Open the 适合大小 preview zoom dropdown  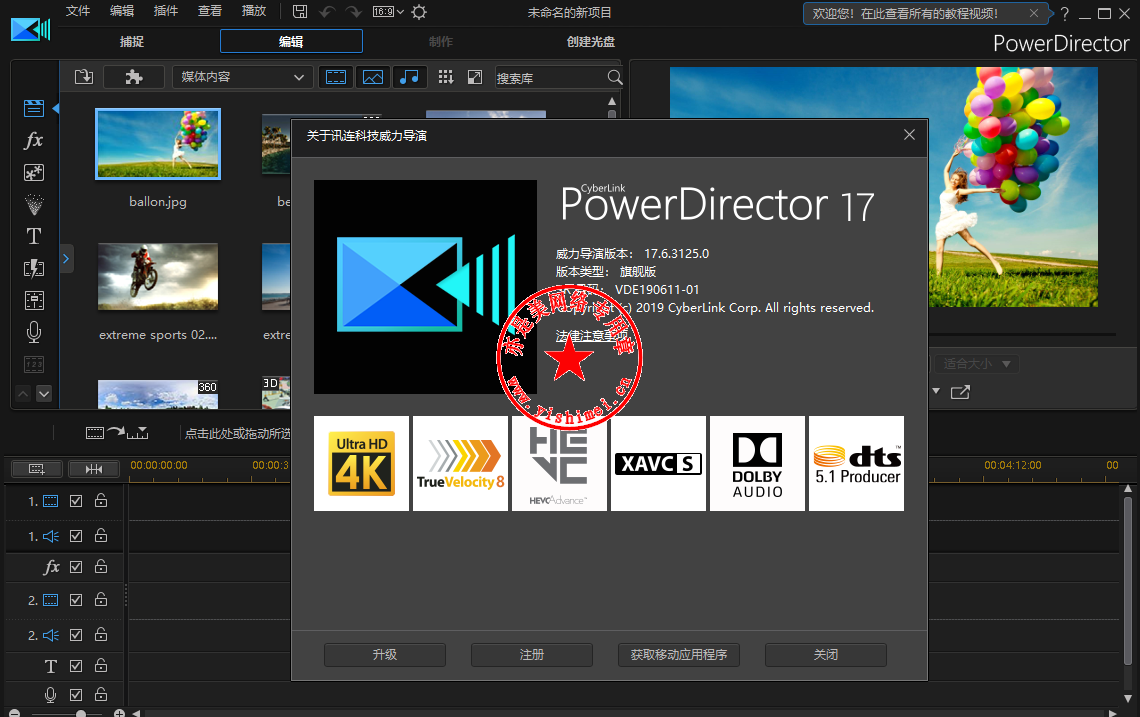click(976, 364)
